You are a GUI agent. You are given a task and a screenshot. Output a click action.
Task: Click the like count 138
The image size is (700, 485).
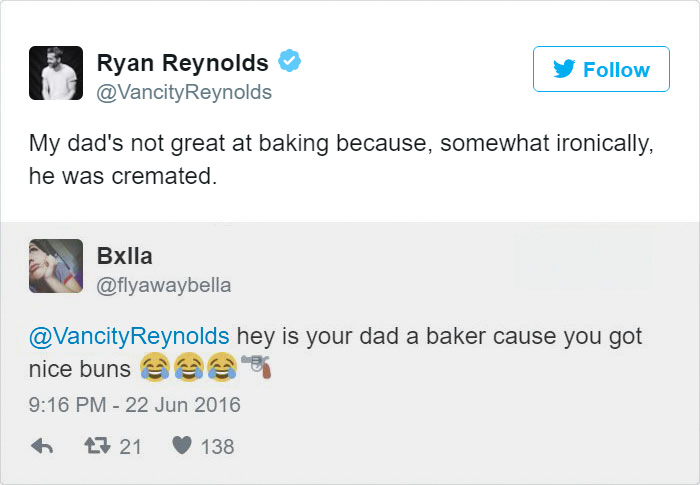[x=217, y=447]
